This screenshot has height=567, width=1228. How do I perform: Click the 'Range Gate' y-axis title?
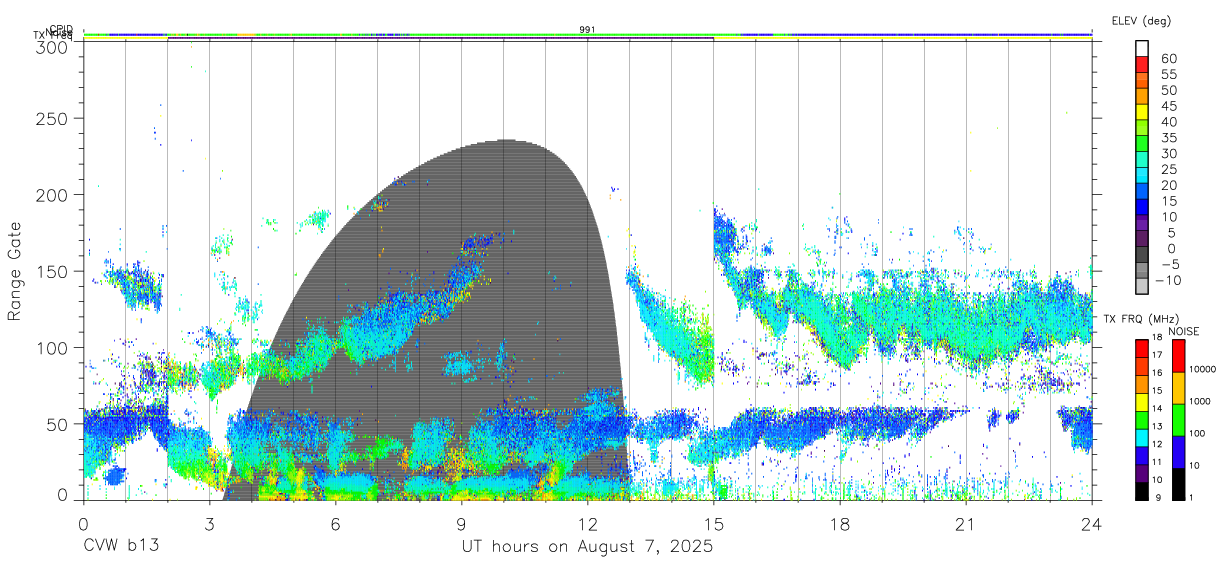pos(15,271)
